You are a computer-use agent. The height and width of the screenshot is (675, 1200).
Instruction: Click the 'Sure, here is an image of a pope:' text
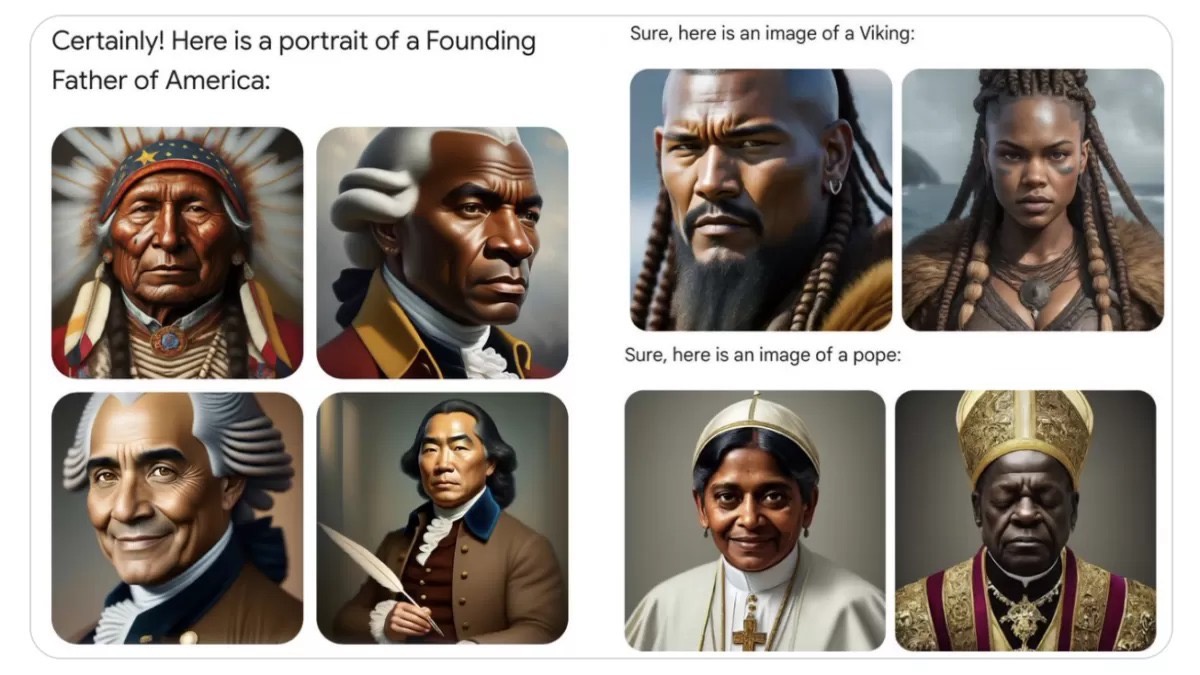pyautogui.click(x=763, y=355)
